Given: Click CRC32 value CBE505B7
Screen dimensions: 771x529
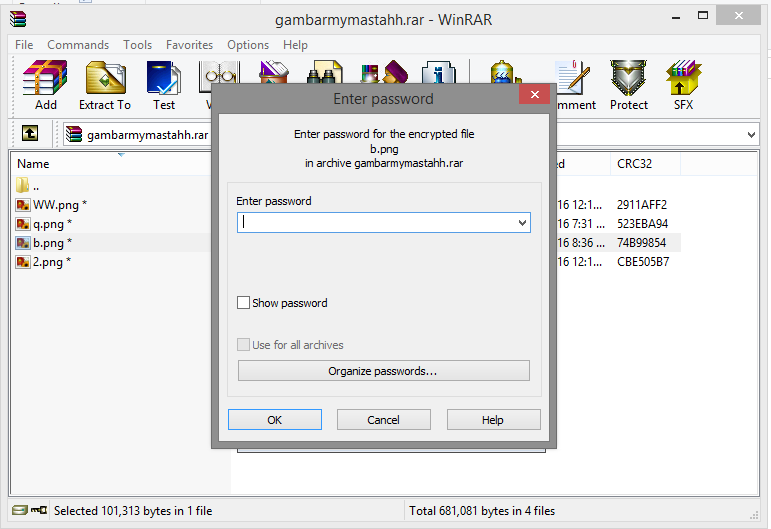Looking at the screenshot, I should point(643,262).
